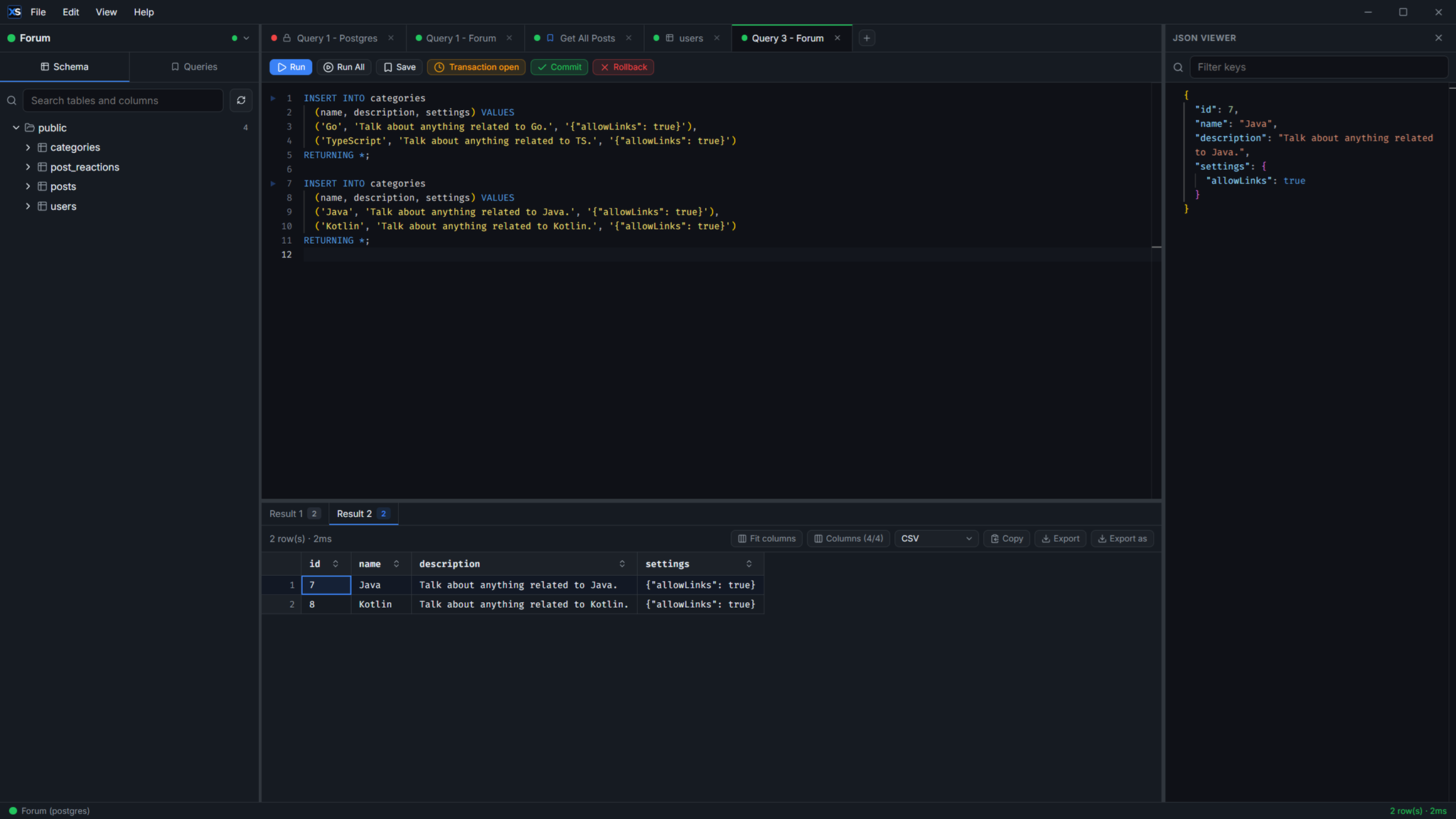Open the CSV export format dropdown
Screen dimensions: 1456x819
(936, 539)
